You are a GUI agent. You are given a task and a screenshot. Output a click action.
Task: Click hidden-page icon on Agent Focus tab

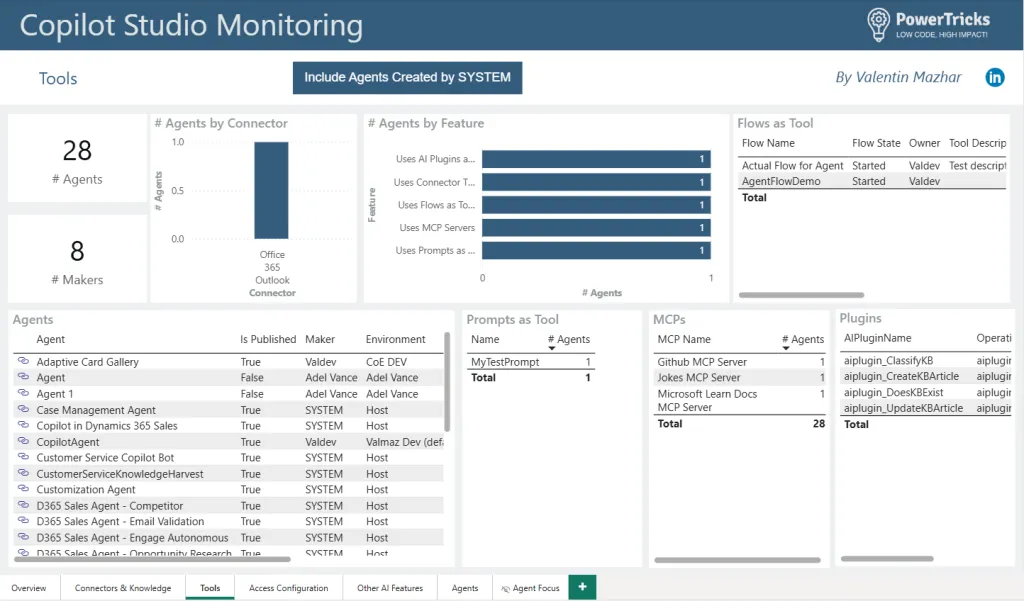point(505,589)
